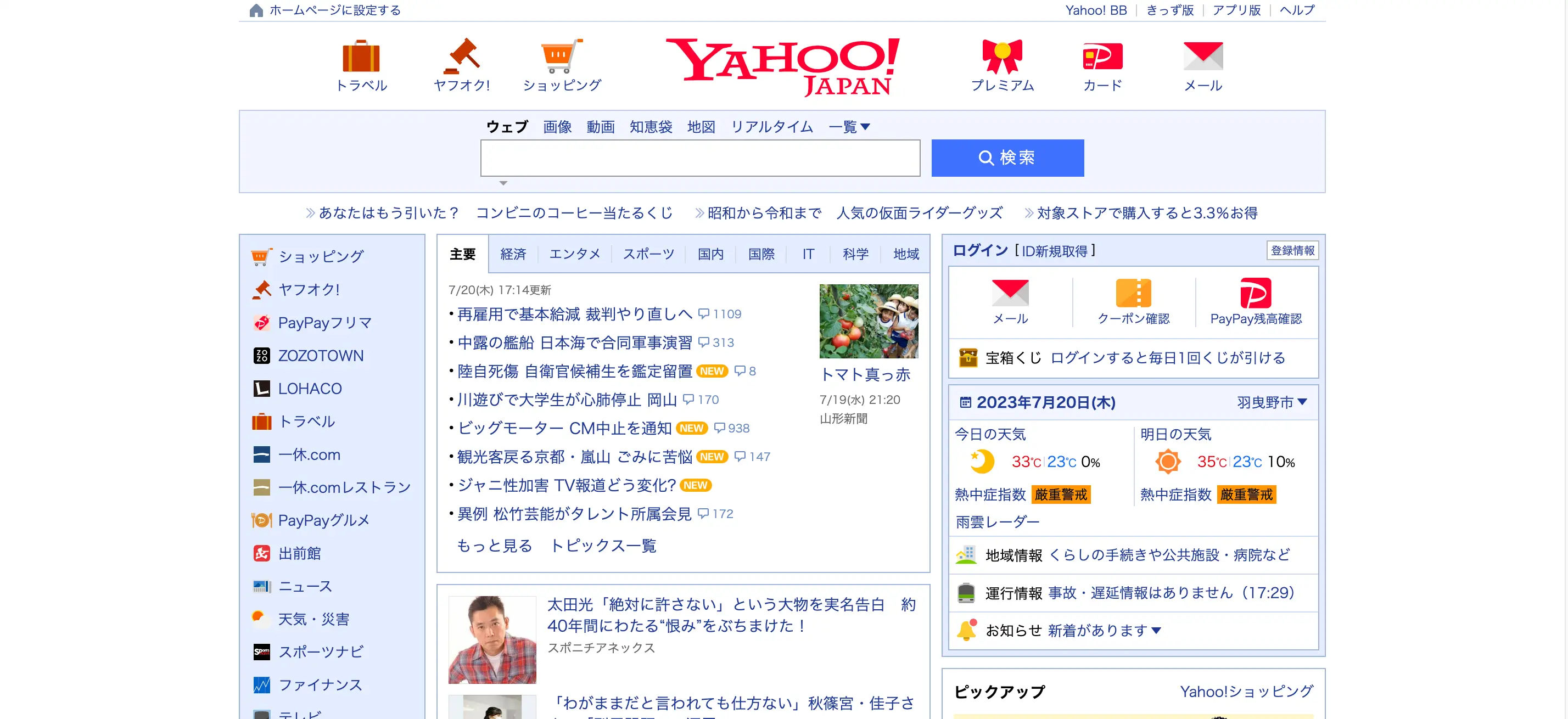Switch to the 経済 news tab
Viewport: 1568px width, 719px height.
pos(513,254)
